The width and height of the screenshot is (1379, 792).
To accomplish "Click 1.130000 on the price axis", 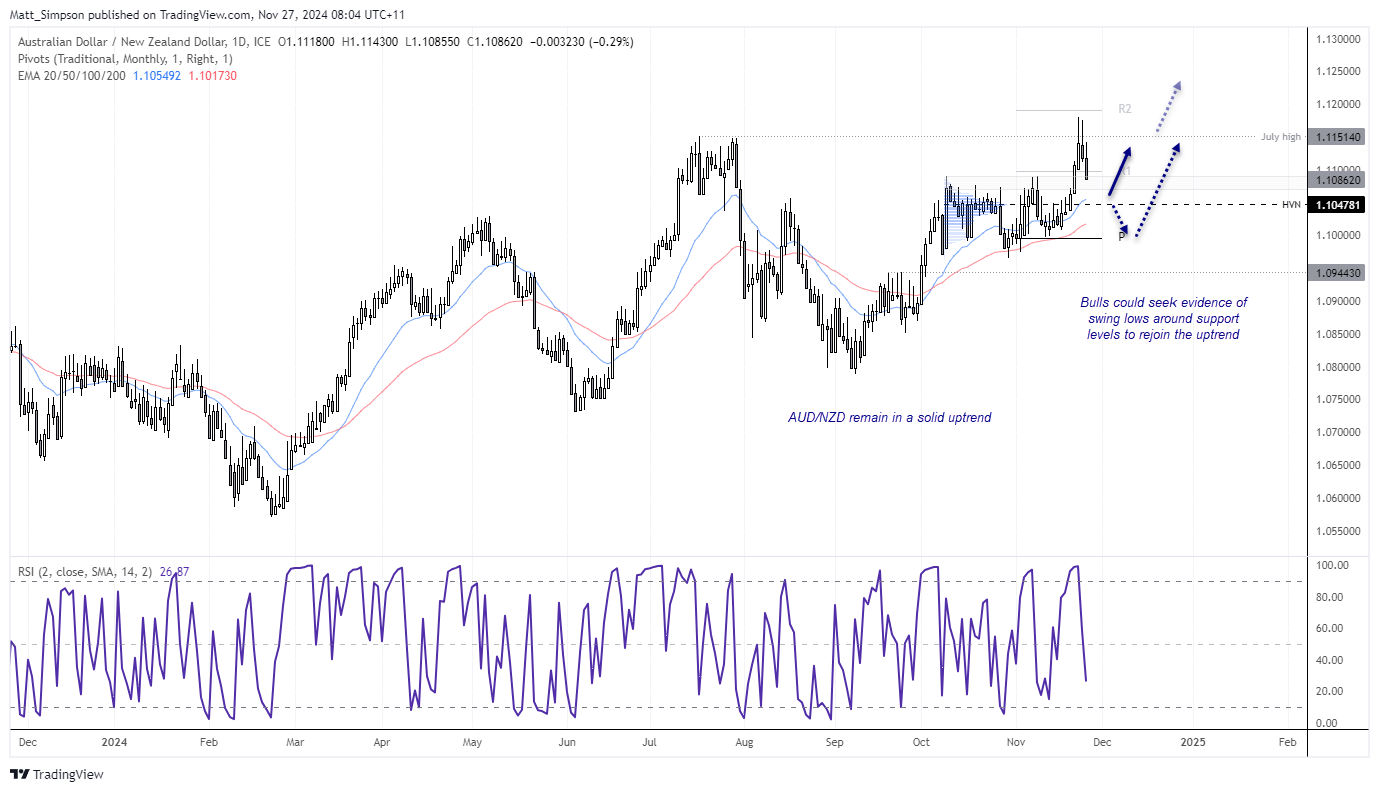I will coord(1340,39).
